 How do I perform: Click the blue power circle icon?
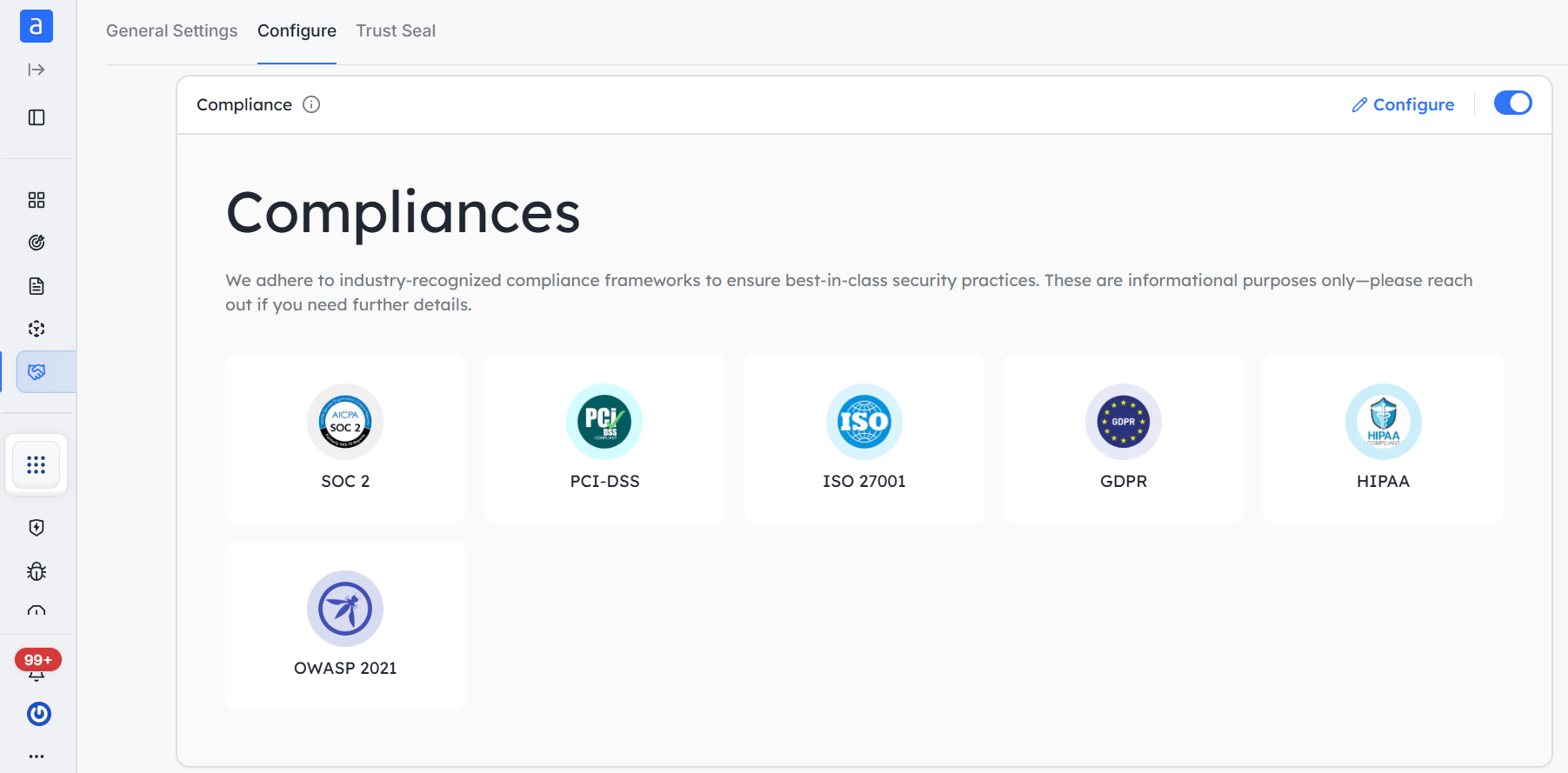point(39,714)
